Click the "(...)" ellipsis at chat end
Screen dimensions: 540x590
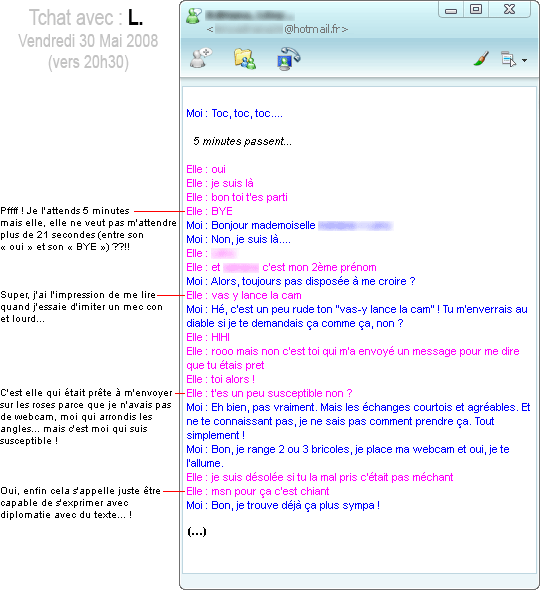coord(197,532)
